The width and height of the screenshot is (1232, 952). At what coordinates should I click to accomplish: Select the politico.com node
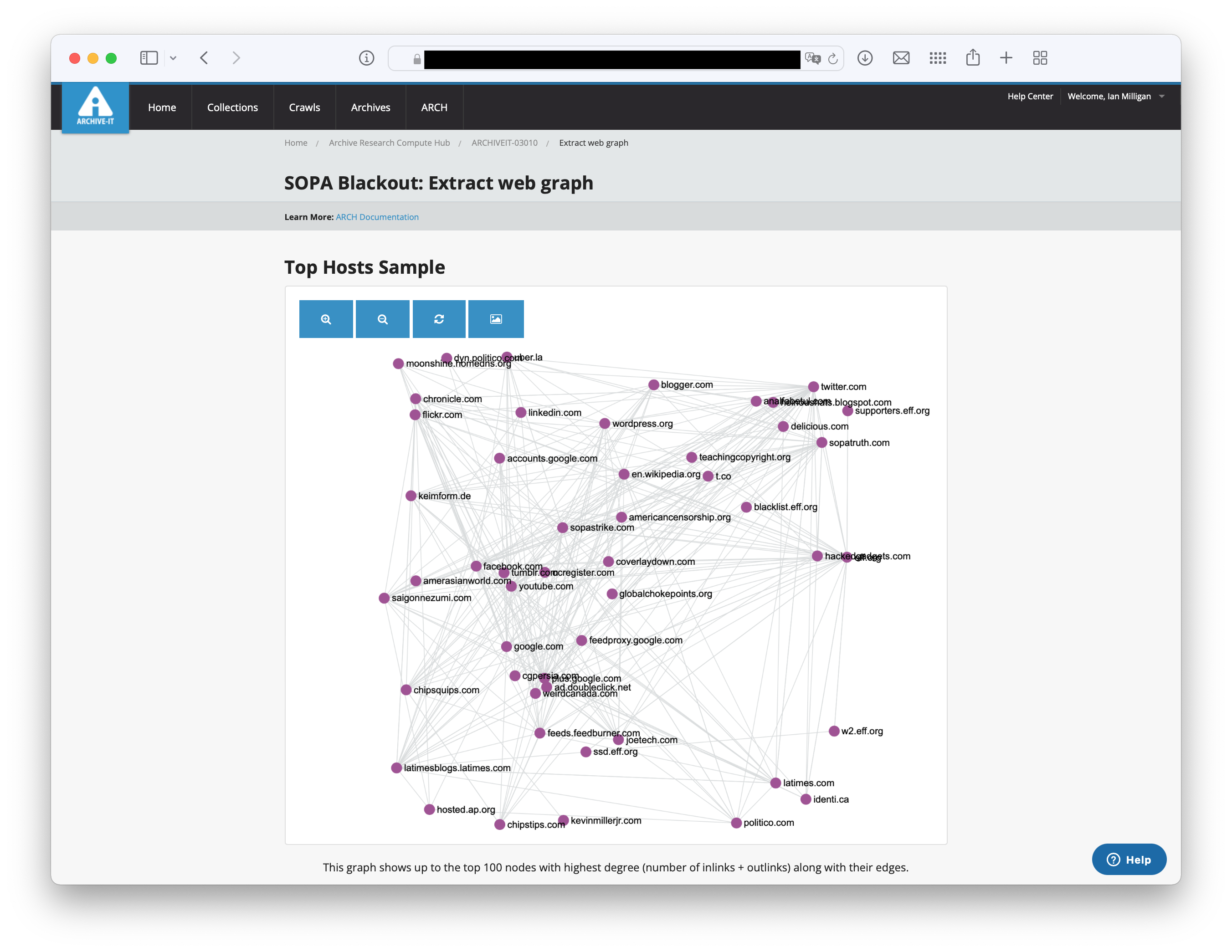(x=735, y=823)
